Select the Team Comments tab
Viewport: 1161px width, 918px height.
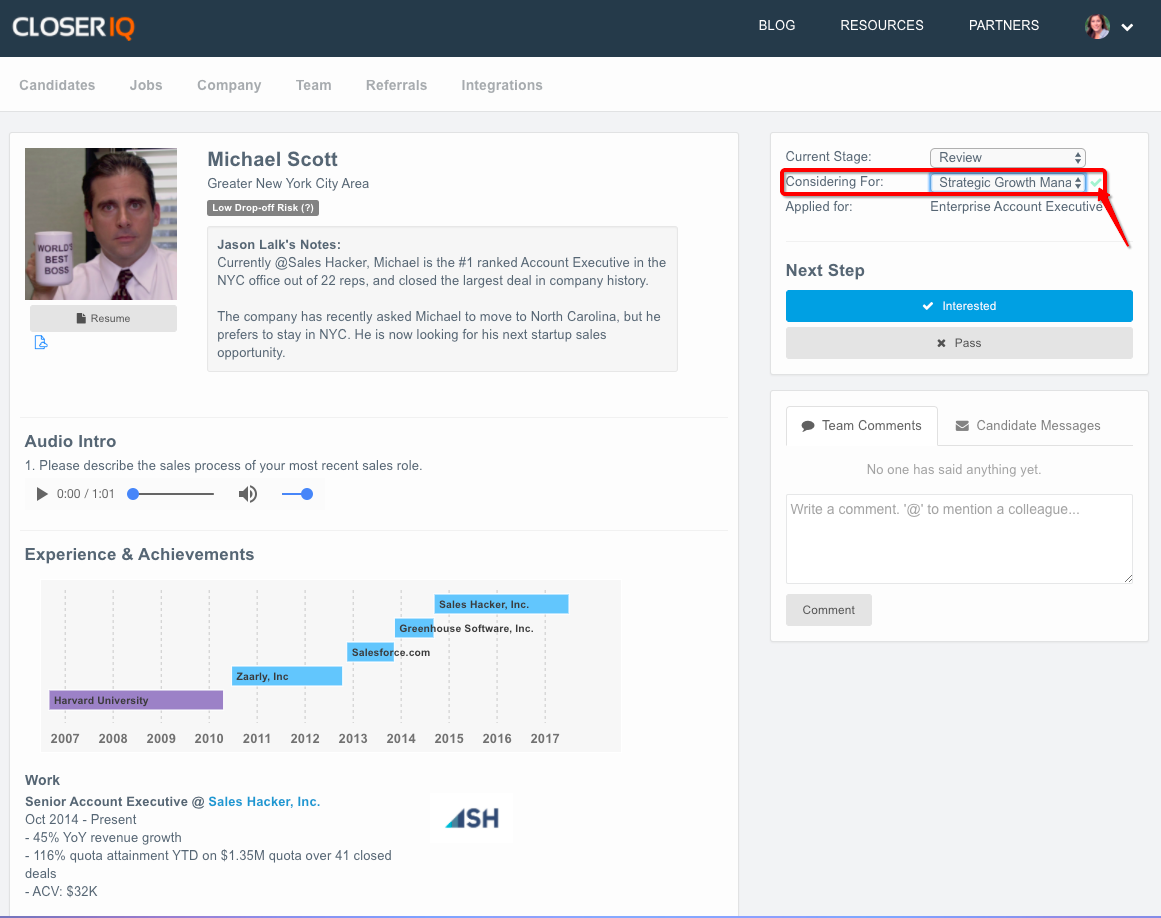[861, 426]
